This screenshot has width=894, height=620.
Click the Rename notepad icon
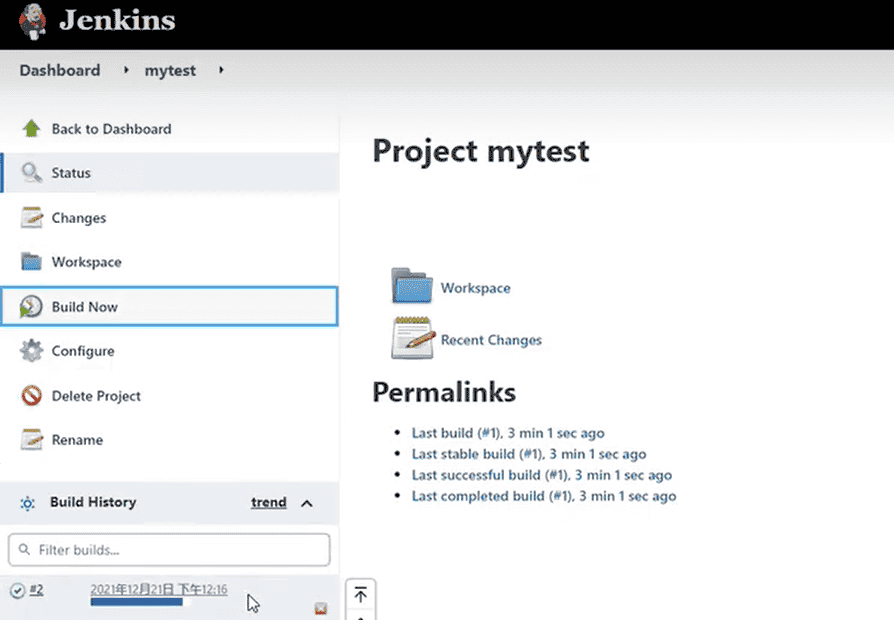(32, 440)
